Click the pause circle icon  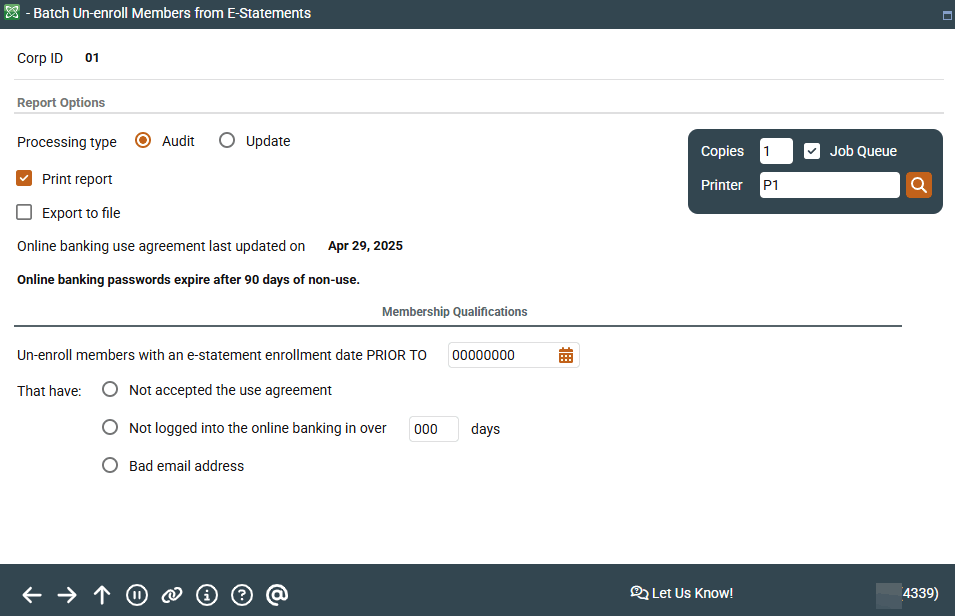point(137,595)
